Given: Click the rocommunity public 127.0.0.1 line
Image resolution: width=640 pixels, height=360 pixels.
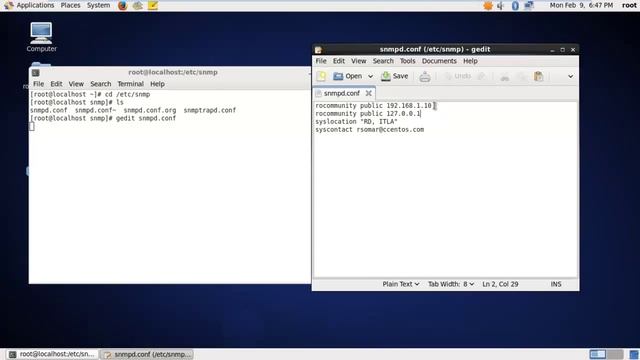Looking at the screenshot, I should tap(368, 113).
